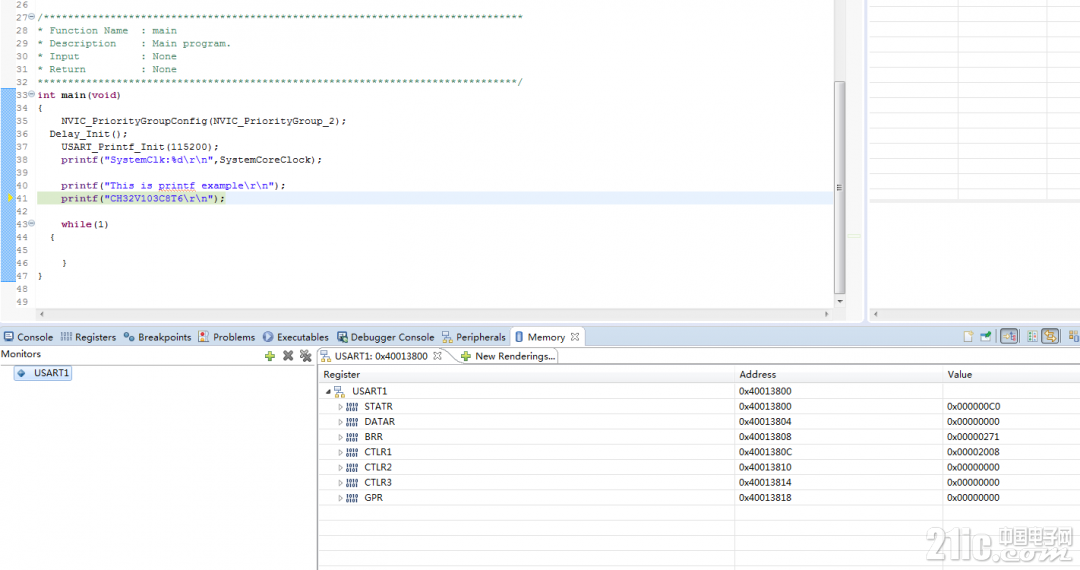Expand the BRR register row
Viewport: 1080px width, 570px height.
coord(340,437)
